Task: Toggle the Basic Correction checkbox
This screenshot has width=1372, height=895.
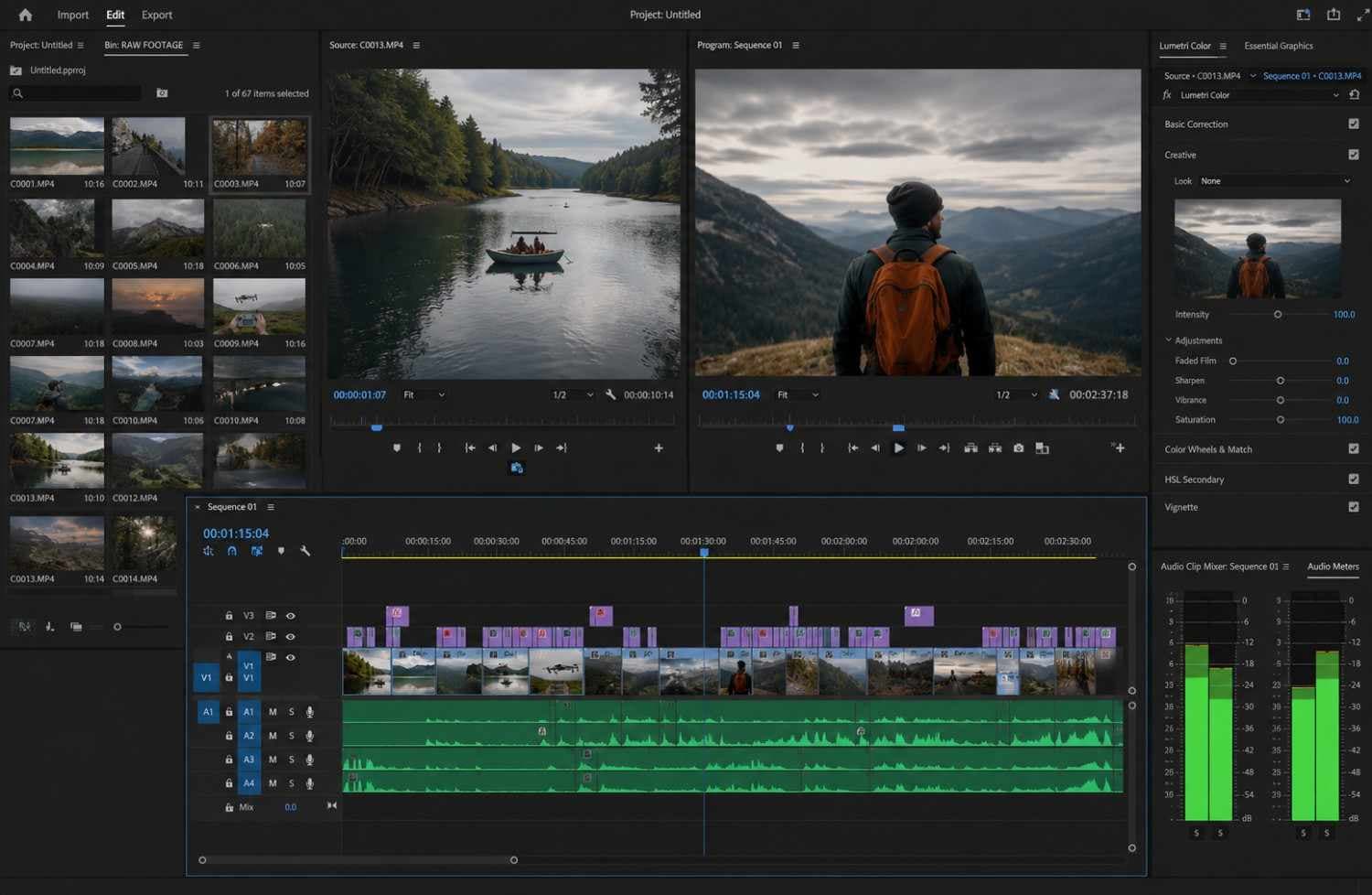Action: pyautogui.click(x=1354, y=124)
